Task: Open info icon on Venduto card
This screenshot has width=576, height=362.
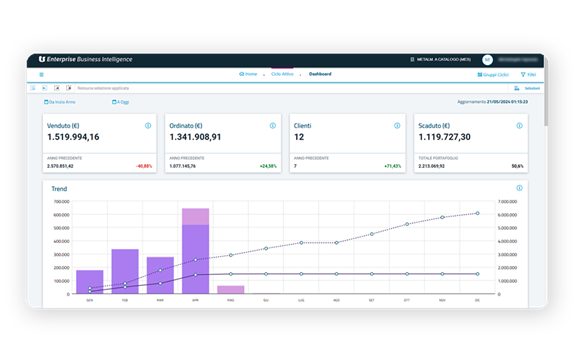Action: coord(148,126)
